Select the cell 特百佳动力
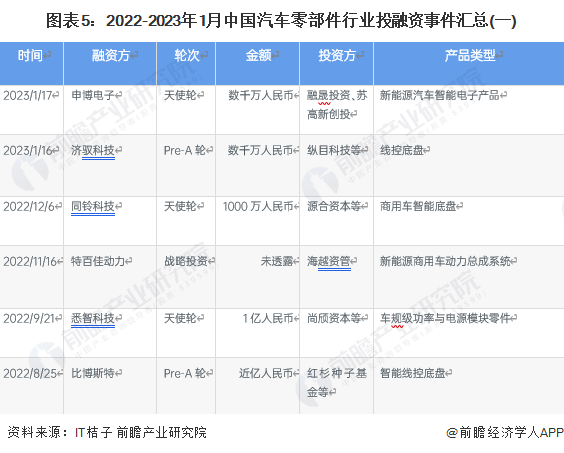The width and height of the screenshot is (564, 453). (110, 277)
